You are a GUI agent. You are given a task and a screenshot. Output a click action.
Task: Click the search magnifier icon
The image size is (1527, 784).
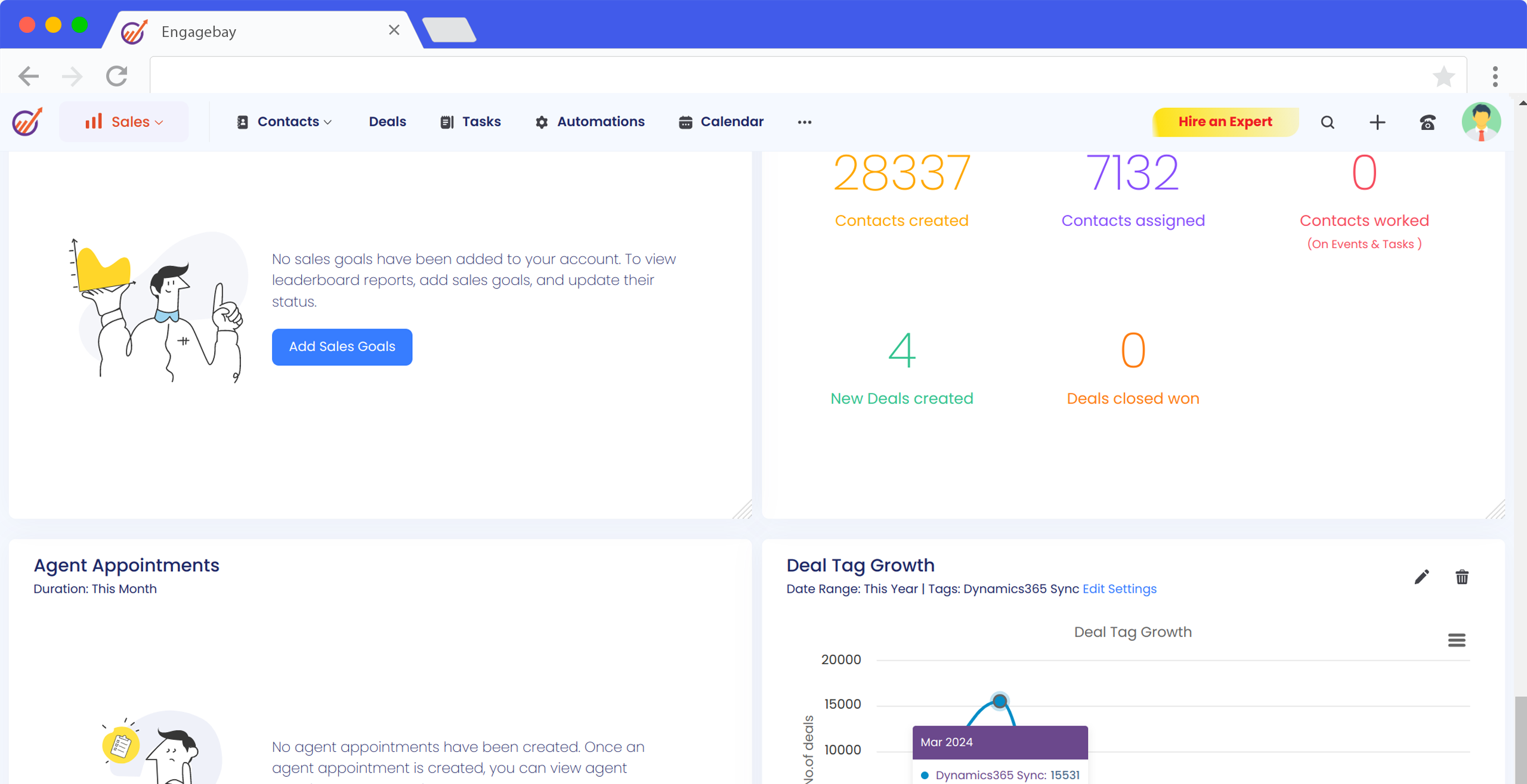coord(1327,122)
